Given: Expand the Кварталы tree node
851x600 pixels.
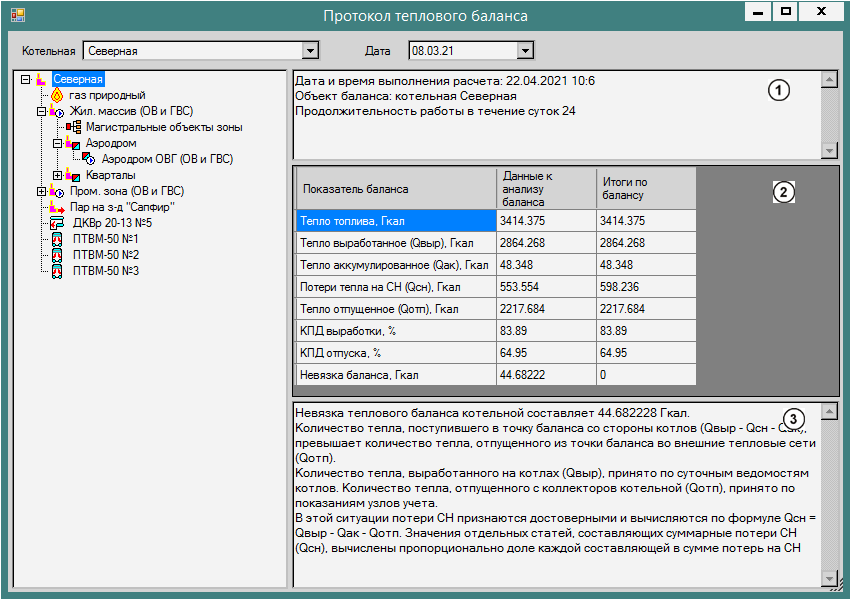Looking at the screenshot, I should tap(57, 175).
